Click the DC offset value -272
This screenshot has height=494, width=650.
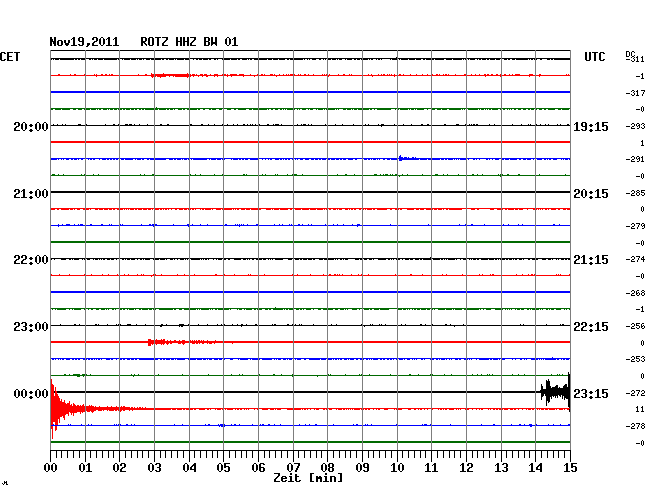tap(635, 393)
